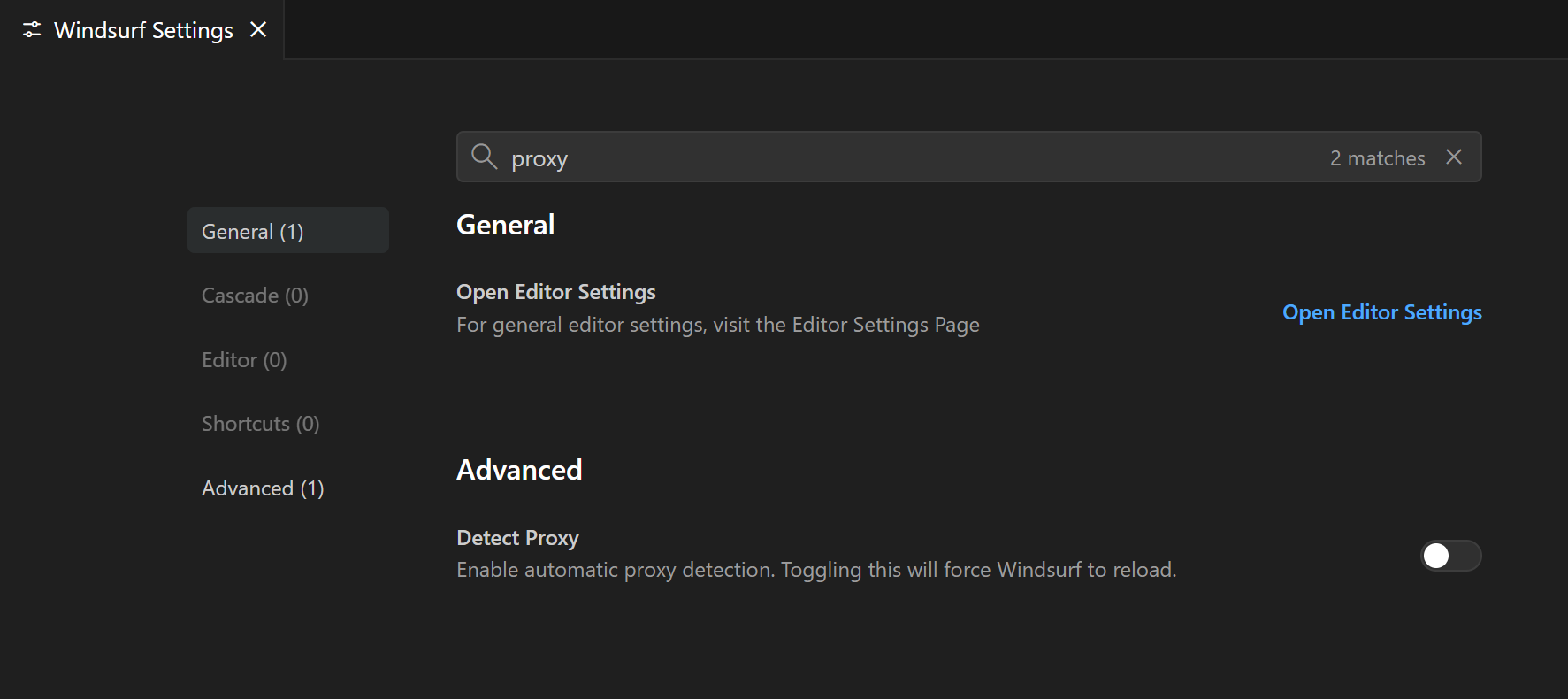Screen dimensions: 1568x699
Task: Select General (1) category
Action: 288,231
